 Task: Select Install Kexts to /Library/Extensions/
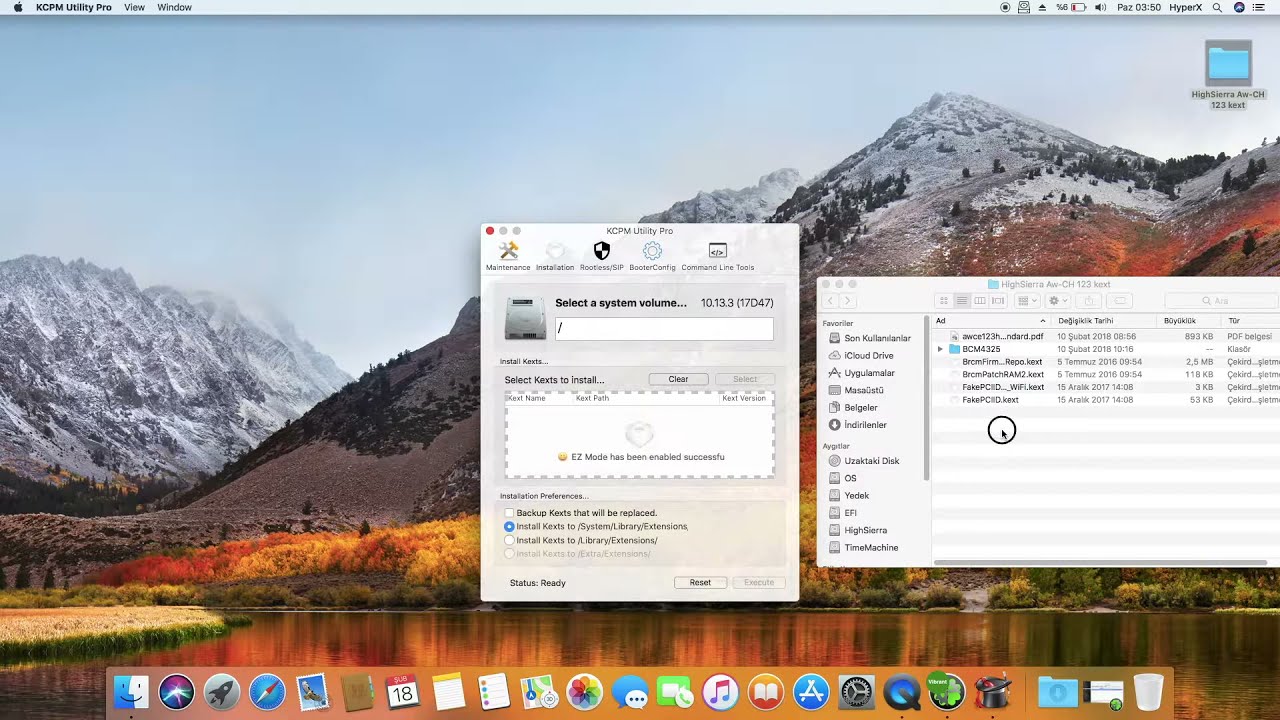point(509,540)
